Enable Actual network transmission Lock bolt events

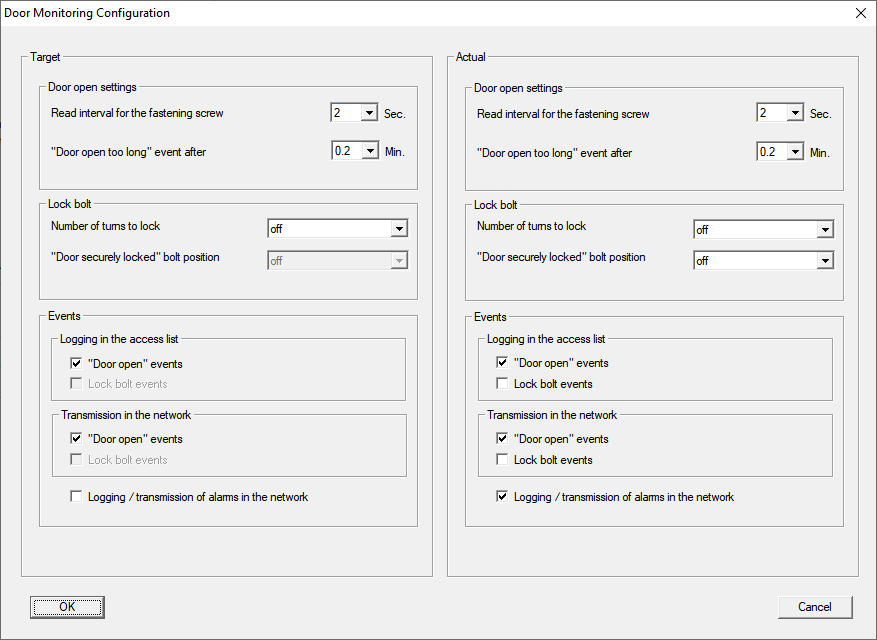503,460
